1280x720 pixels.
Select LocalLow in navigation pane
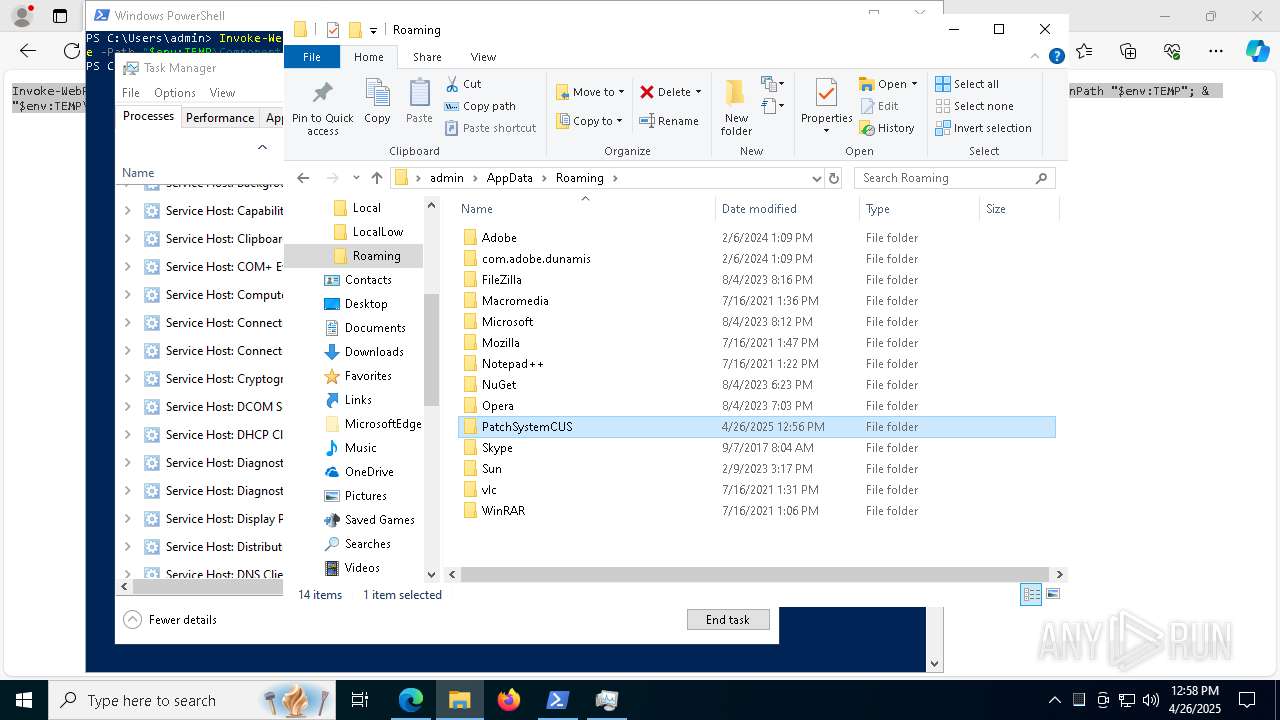click(378, 232)
